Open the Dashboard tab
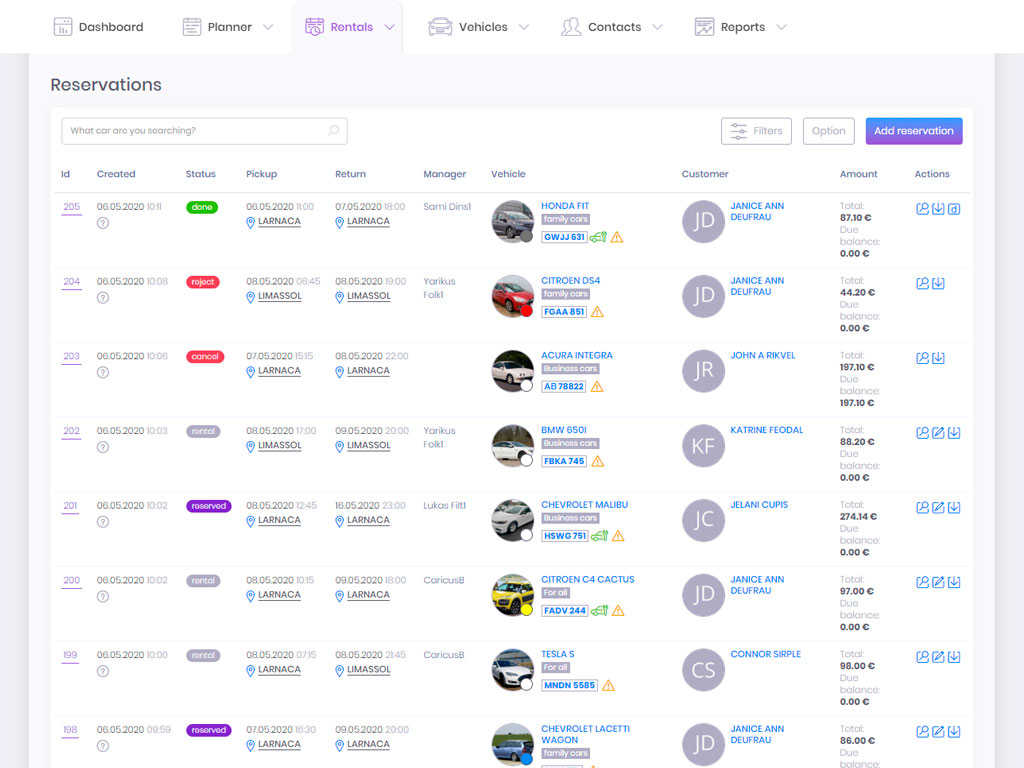 point(98,27)
